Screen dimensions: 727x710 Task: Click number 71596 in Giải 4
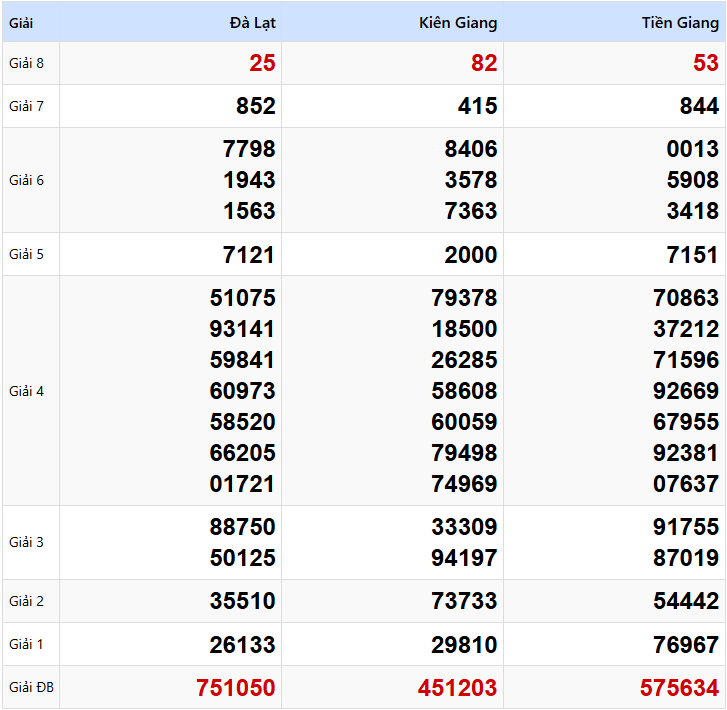click(686, 360)
